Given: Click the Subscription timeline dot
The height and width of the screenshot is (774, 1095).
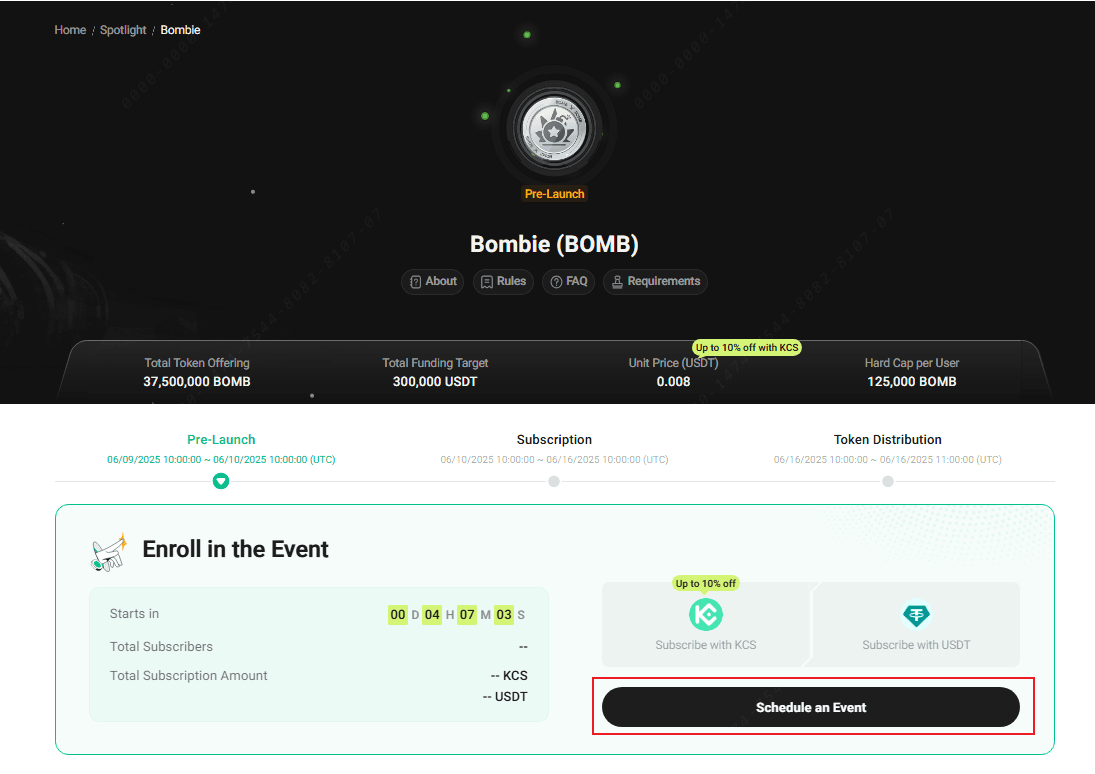Looking at the screenshot, I should click(x=554, y=481).
